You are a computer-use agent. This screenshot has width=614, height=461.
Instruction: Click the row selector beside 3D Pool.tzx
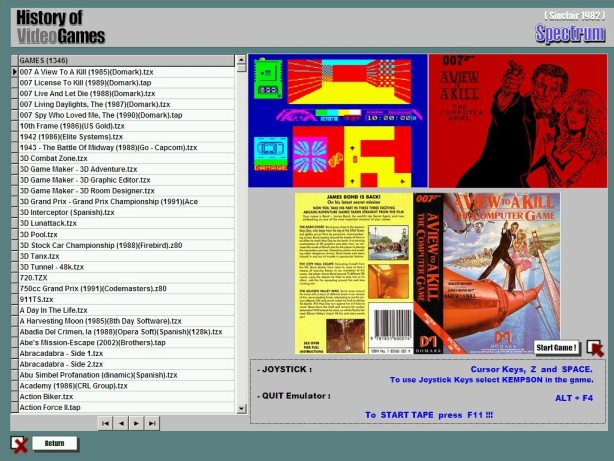[14, 234]
